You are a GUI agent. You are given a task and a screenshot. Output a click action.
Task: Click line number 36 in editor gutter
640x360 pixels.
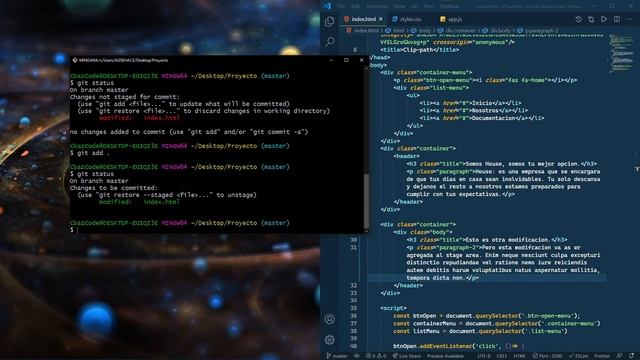(353, 316)
